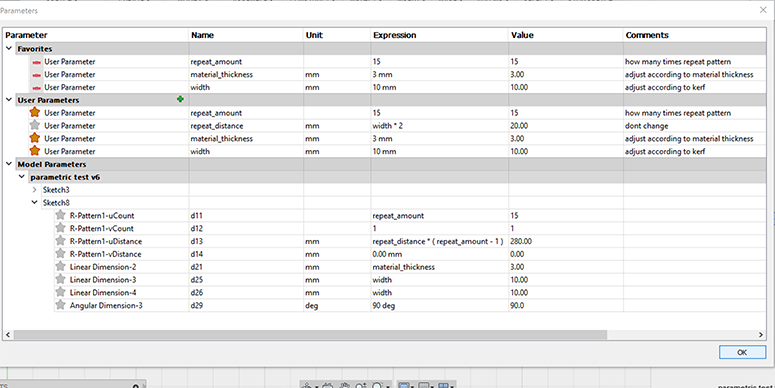The height and width of the screenshot is (388, 775).
Task: Click the material_thickness icon under Favorites
Action: click(x=36, y=75)
